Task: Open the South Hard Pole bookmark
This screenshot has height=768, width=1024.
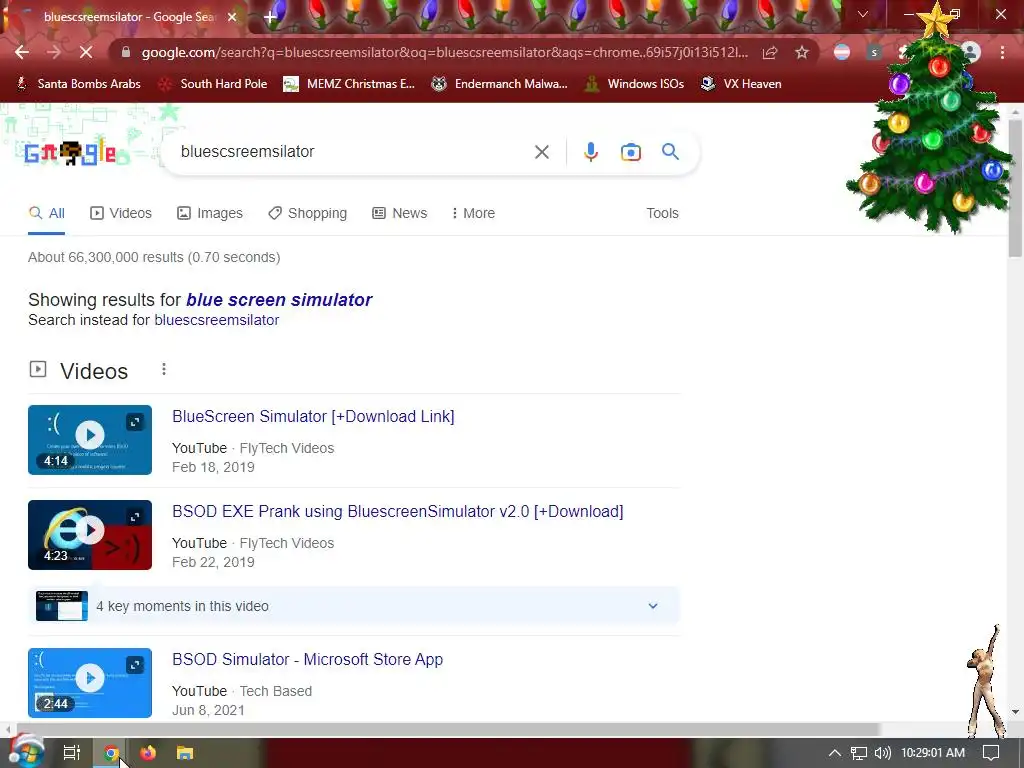Action: pos(214,84)
